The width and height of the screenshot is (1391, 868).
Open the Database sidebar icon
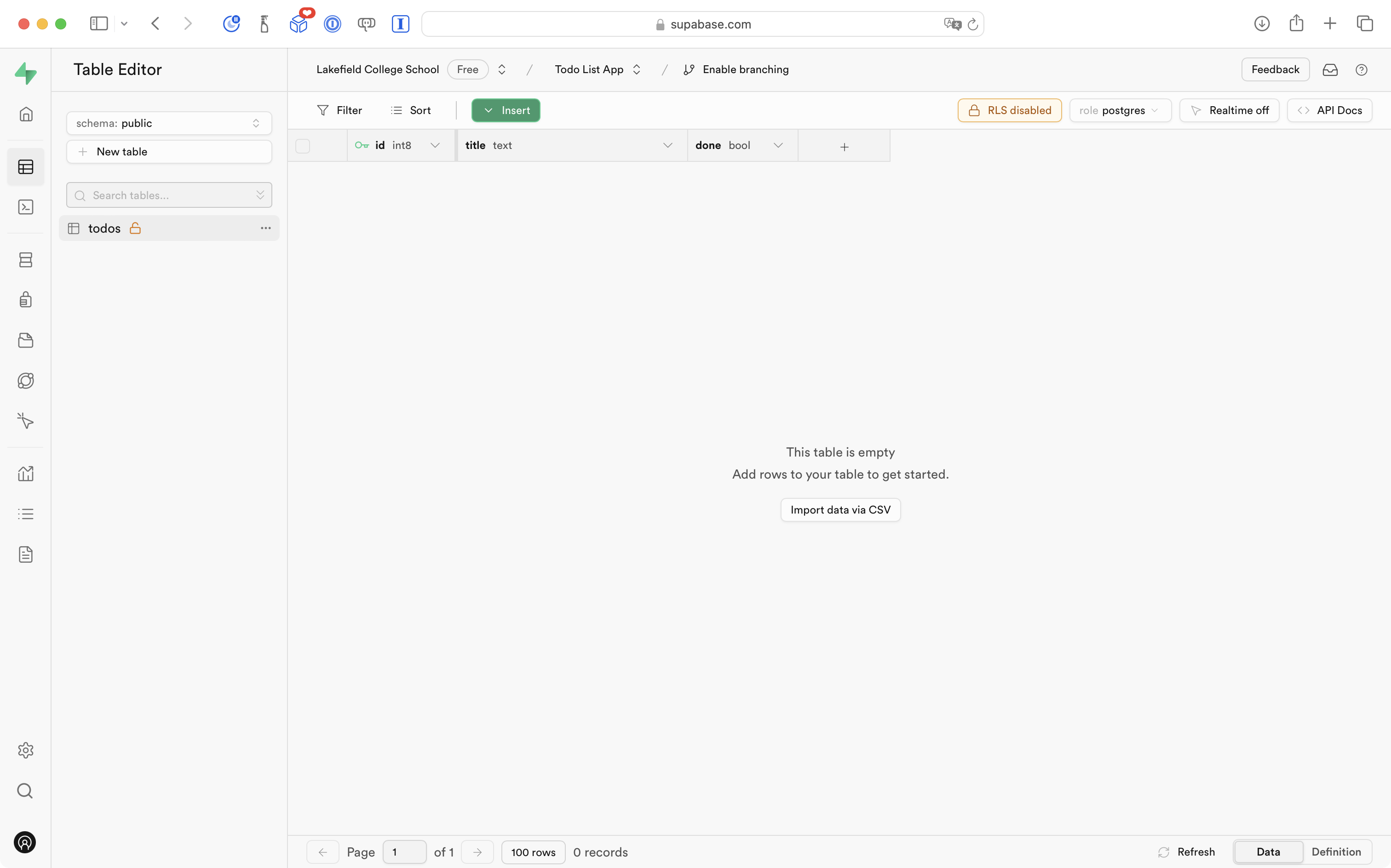point(26,260)
